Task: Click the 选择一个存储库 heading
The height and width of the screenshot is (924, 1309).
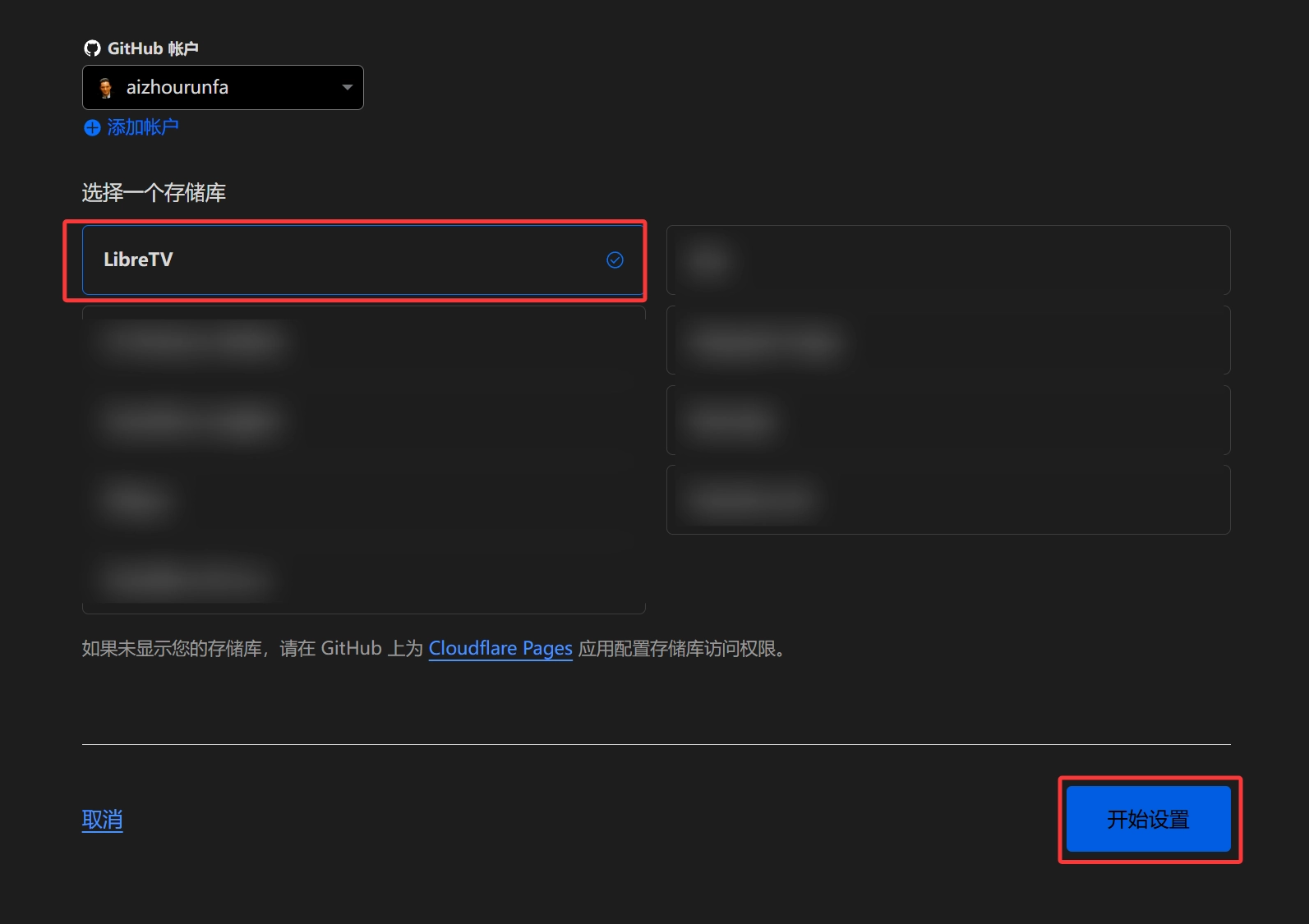Action: 154,192
